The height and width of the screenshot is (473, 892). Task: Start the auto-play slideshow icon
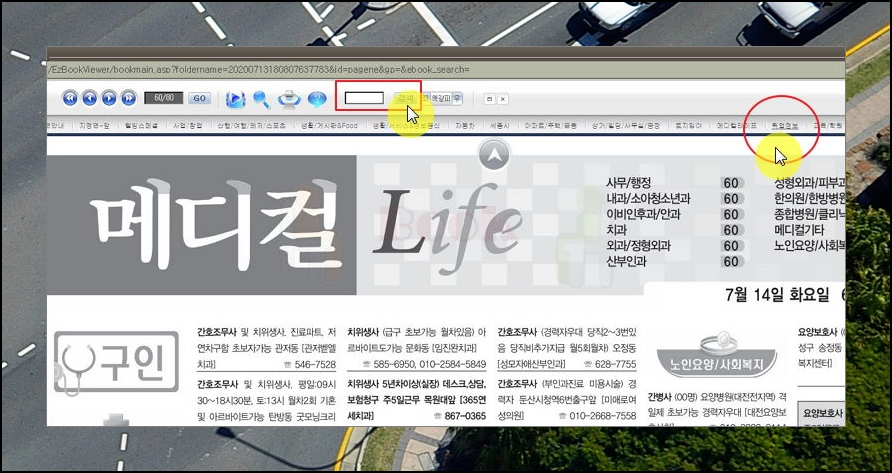pos(235,99)
